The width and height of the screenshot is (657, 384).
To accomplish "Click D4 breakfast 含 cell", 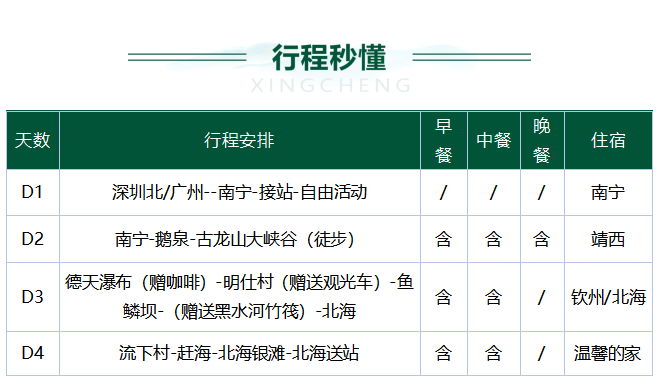I will pyautogui.click(x=444, y=353).
